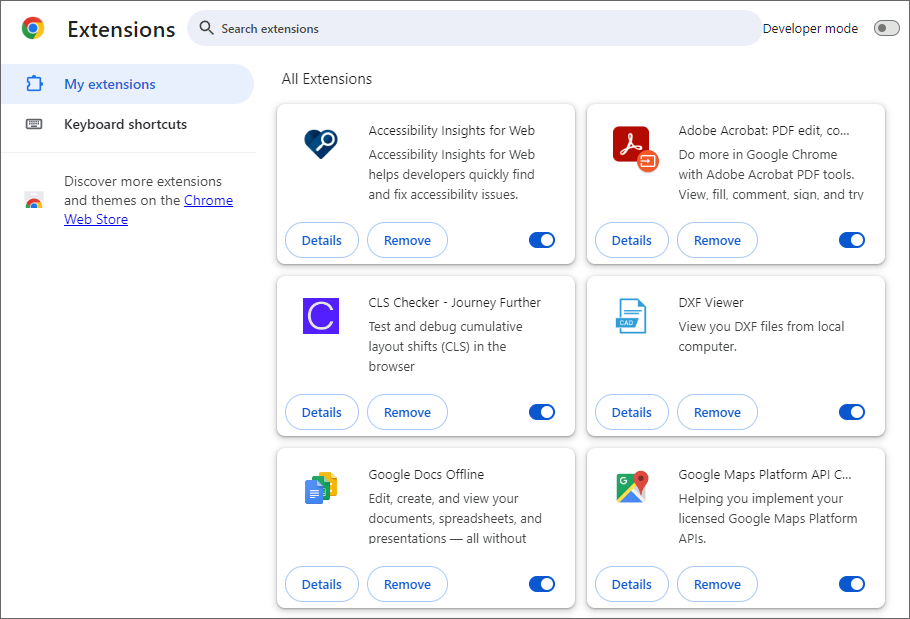Click Google Maps Platform API C... title

(x=765, y=475)
